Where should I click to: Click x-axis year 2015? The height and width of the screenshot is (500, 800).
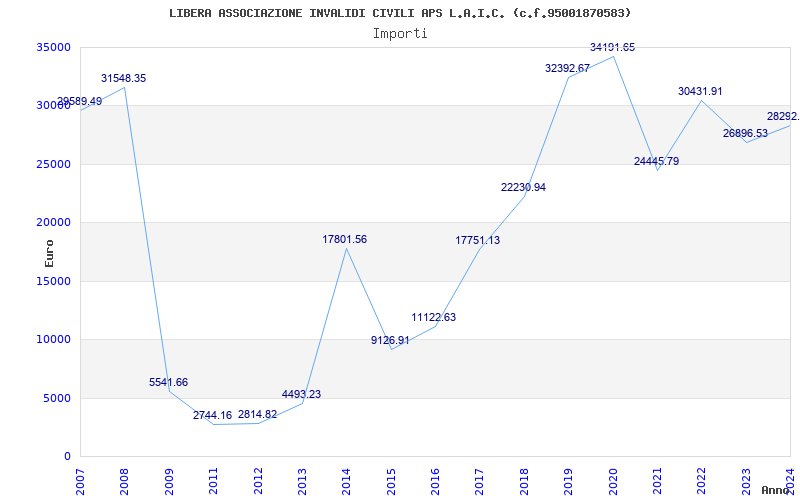(x=391, y=482)
